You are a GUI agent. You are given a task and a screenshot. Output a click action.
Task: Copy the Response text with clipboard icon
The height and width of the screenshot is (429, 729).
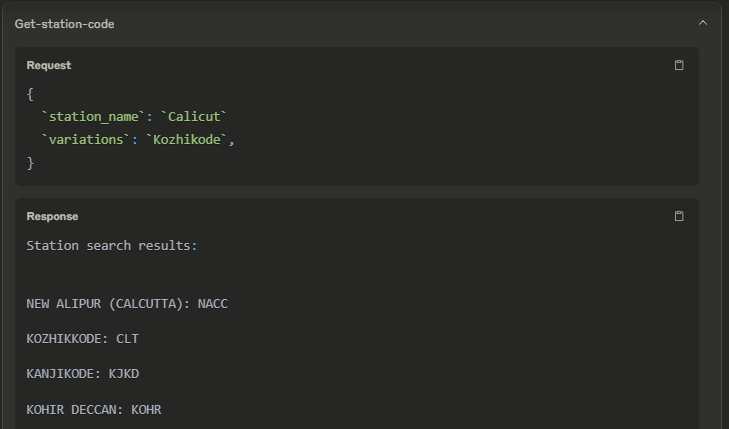[679, 216]
